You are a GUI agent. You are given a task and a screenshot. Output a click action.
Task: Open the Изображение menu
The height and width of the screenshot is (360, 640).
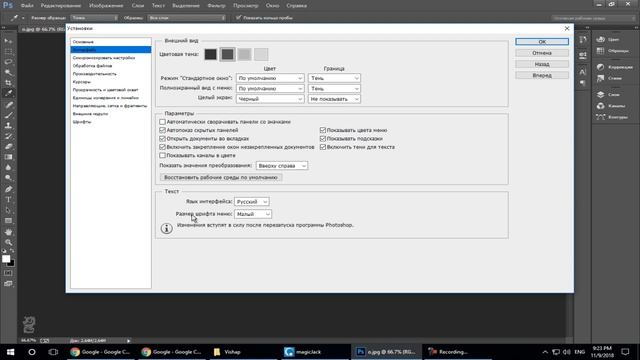[x=106, y=6]
